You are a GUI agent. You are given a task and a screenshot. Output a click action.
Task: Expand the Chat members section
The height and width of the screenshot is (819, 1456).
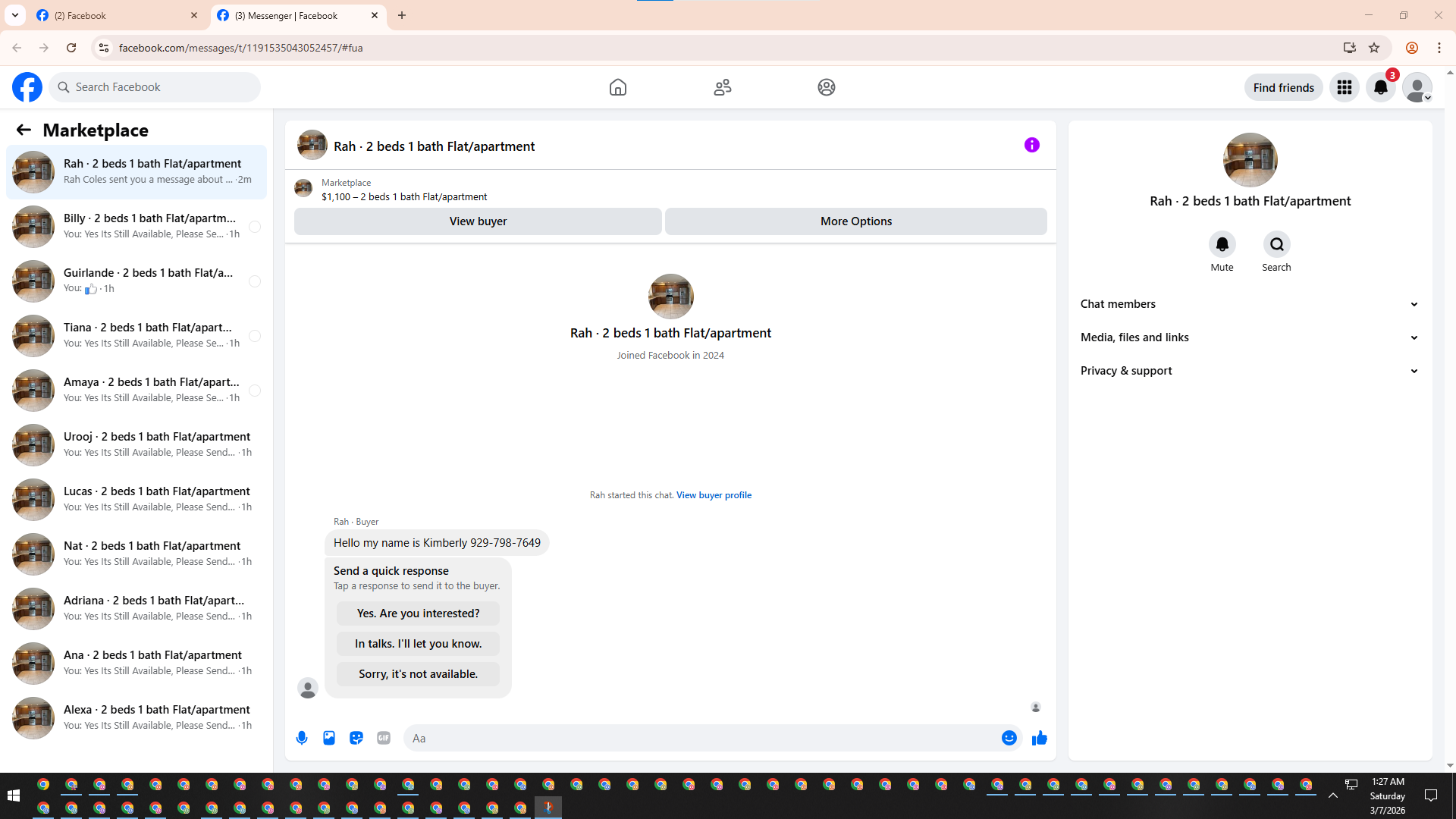point(1249,304)
